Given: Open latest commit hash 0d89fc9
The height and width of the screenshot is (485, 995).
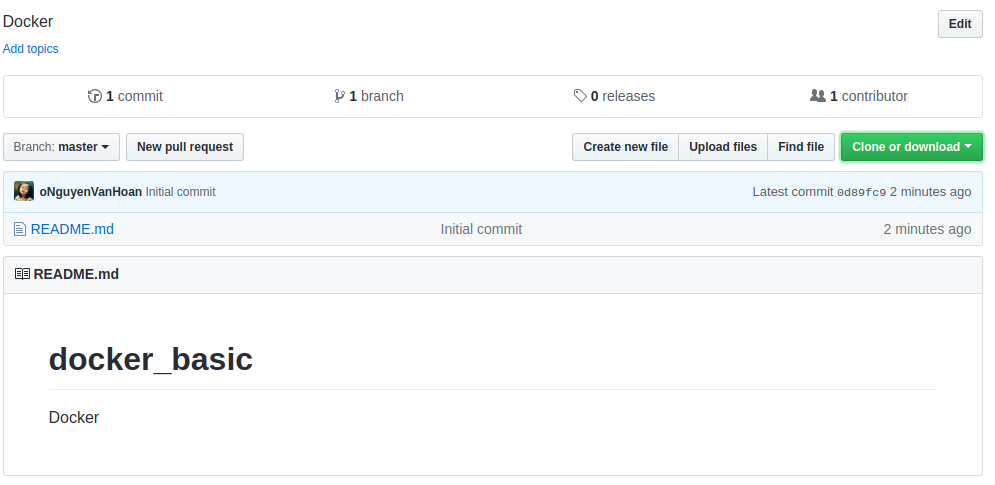Looking at the screenshot, I should pyautogui.click(x=861, y=192).
